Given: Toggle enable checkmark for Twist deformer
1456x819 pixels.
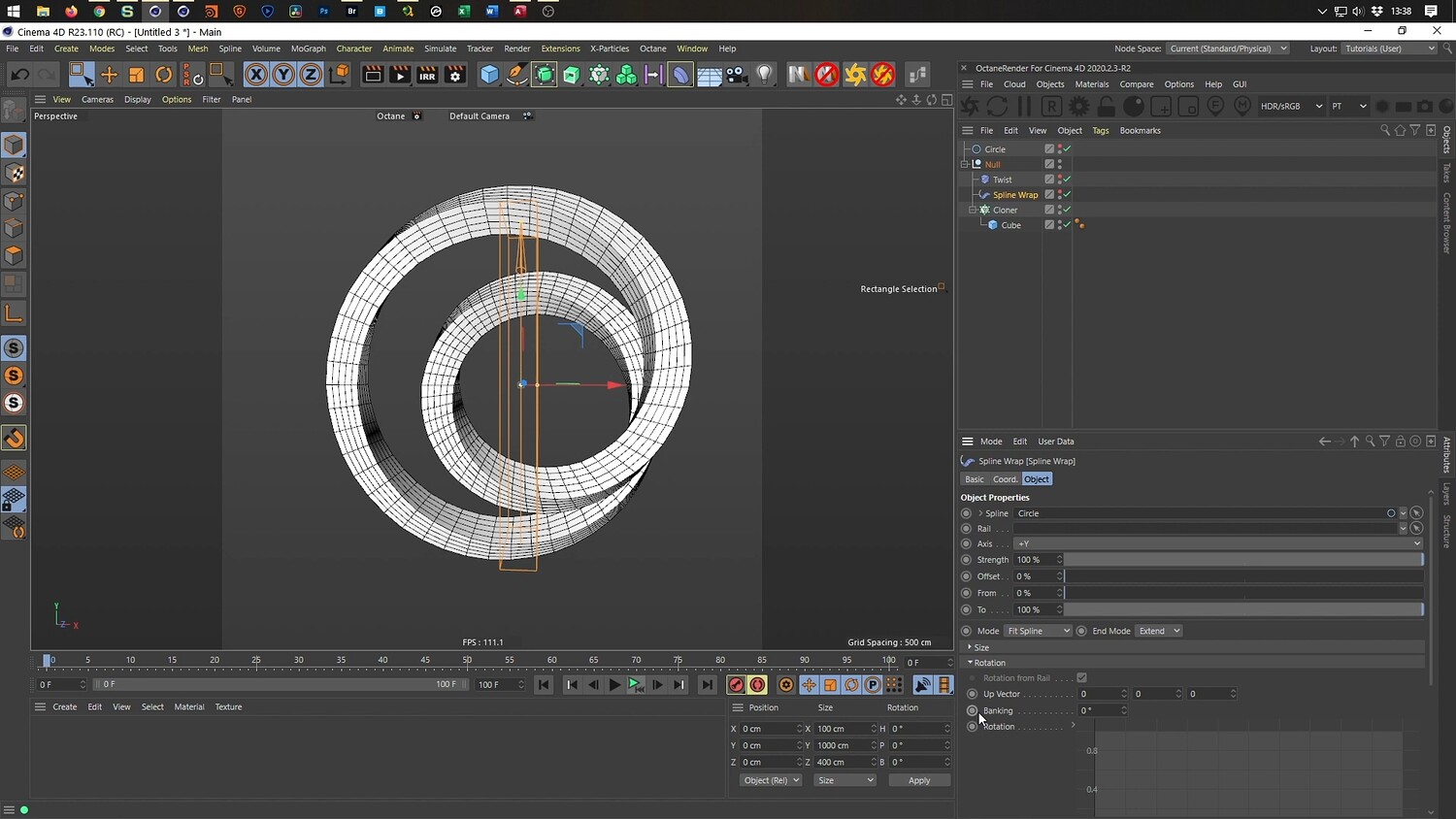Looking at the screenshot, I should point(1067,180).
